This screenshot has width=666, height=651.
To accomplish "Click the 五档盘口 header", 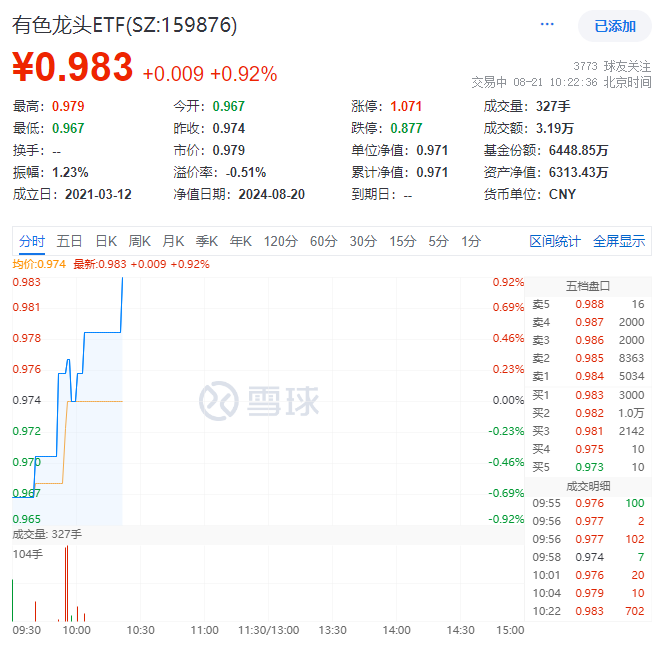I will pos(588,286).
